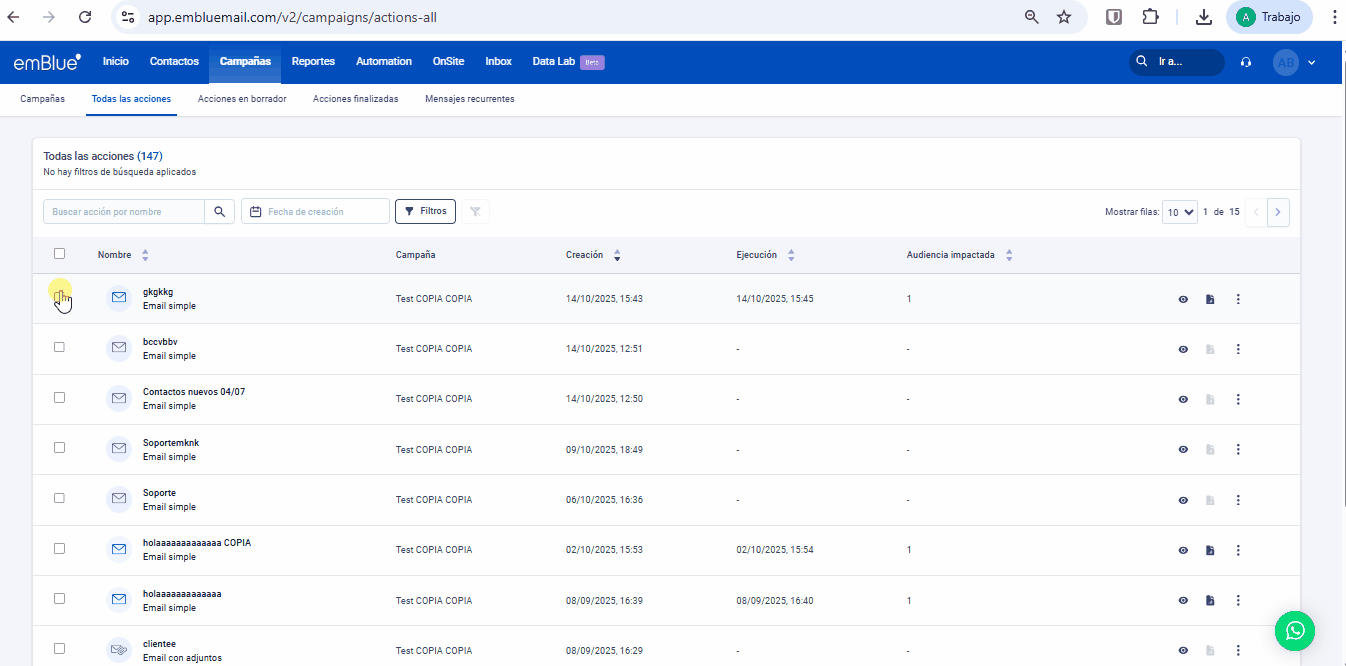Image resolution: width=1346 pixels, height=666 pixels.
Task: Open the Mensajes recurrentes tab
Action: click(x=469, y=99)
